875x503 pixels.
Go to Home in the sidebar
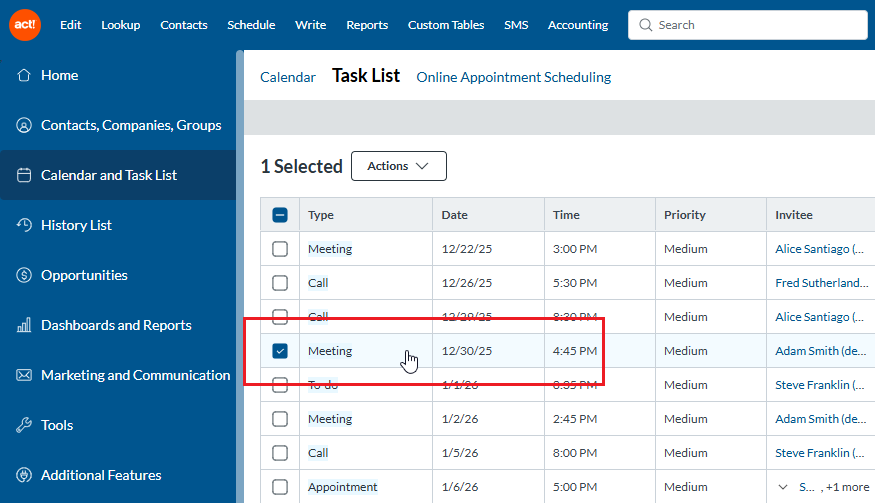tap(60, 75)
